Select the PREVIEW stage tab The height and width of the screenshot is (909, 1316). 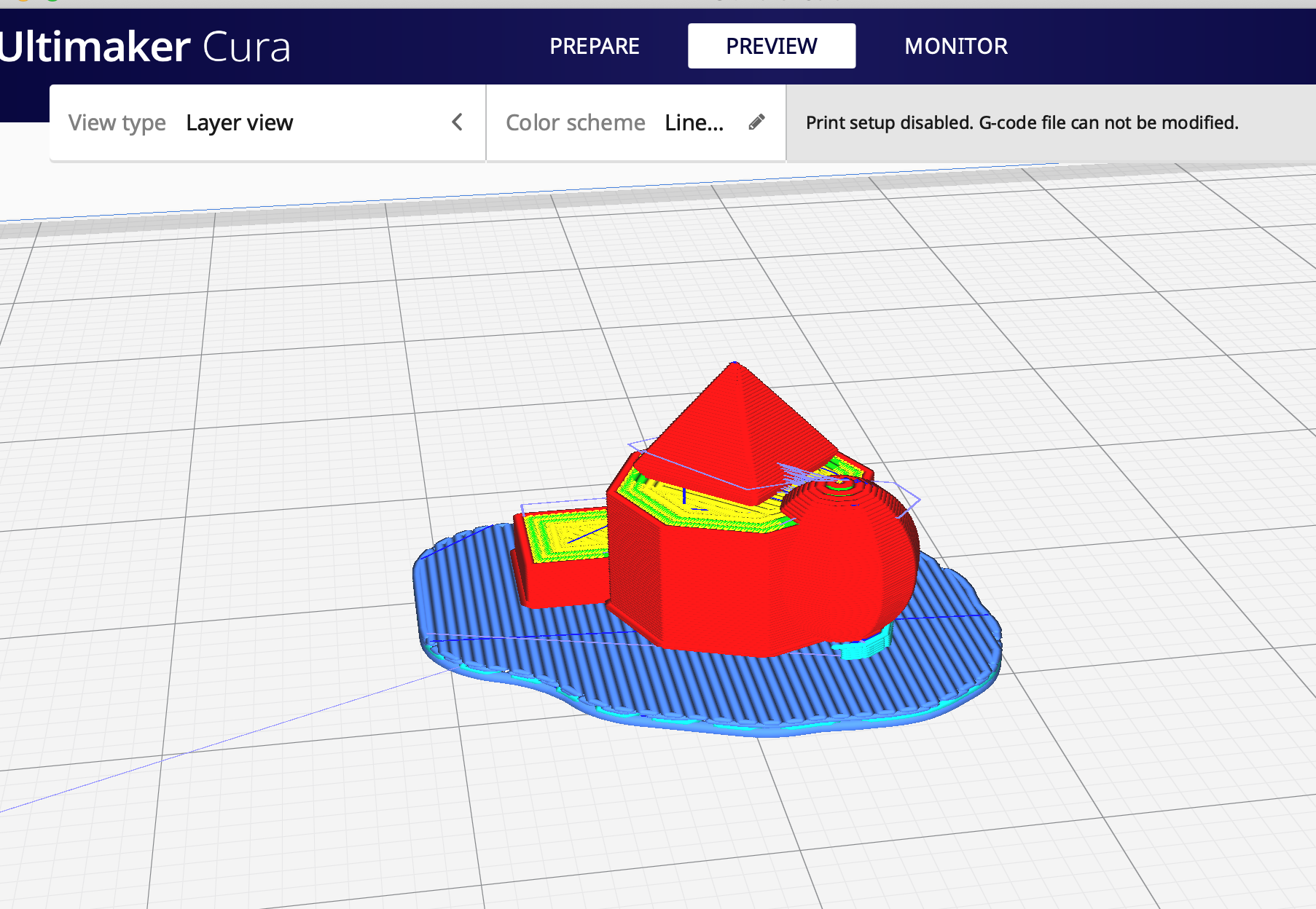(772, 46)
